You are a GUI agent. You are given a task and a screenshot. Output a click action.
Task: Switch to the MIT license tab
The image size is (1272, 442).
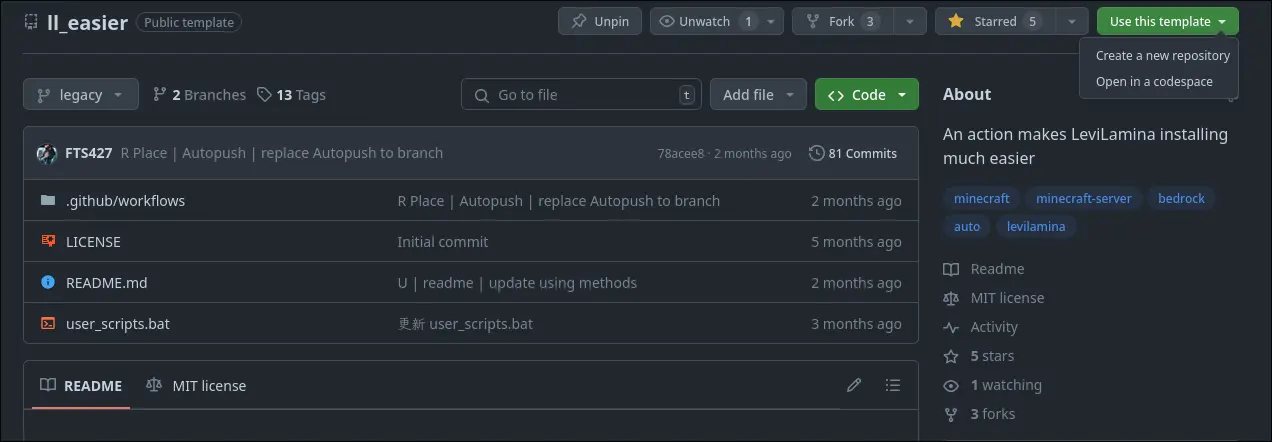(196, 385)
